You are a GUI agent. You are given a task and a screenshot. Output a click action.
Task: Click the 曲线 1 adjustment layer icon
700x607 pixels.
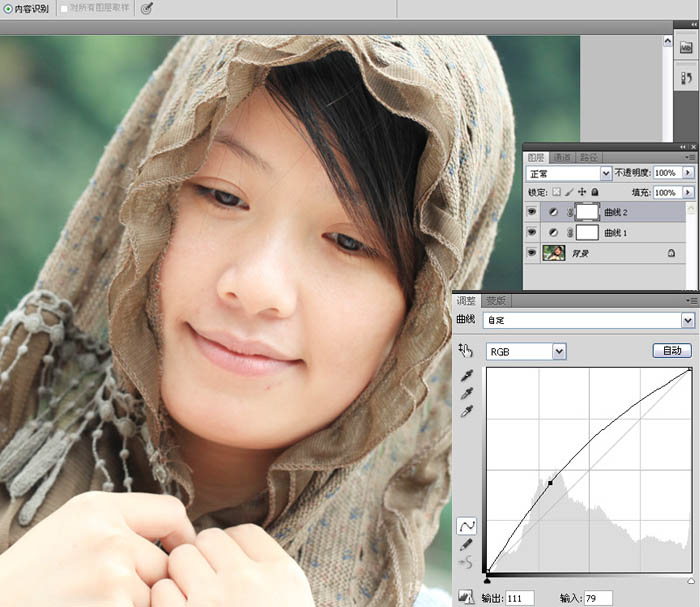(554, 233)
